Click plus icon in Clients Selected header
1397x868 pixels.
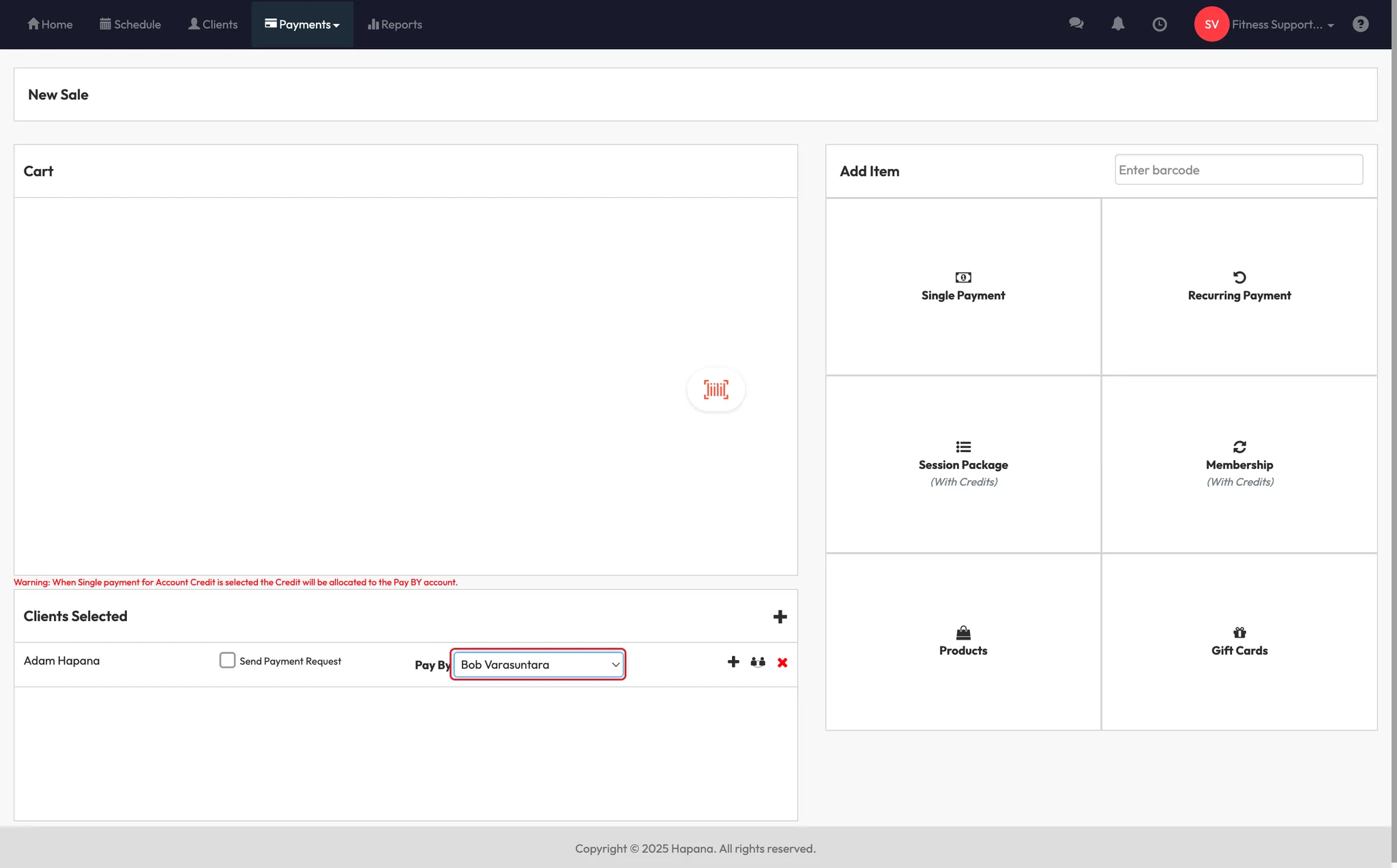pos(780,616)
